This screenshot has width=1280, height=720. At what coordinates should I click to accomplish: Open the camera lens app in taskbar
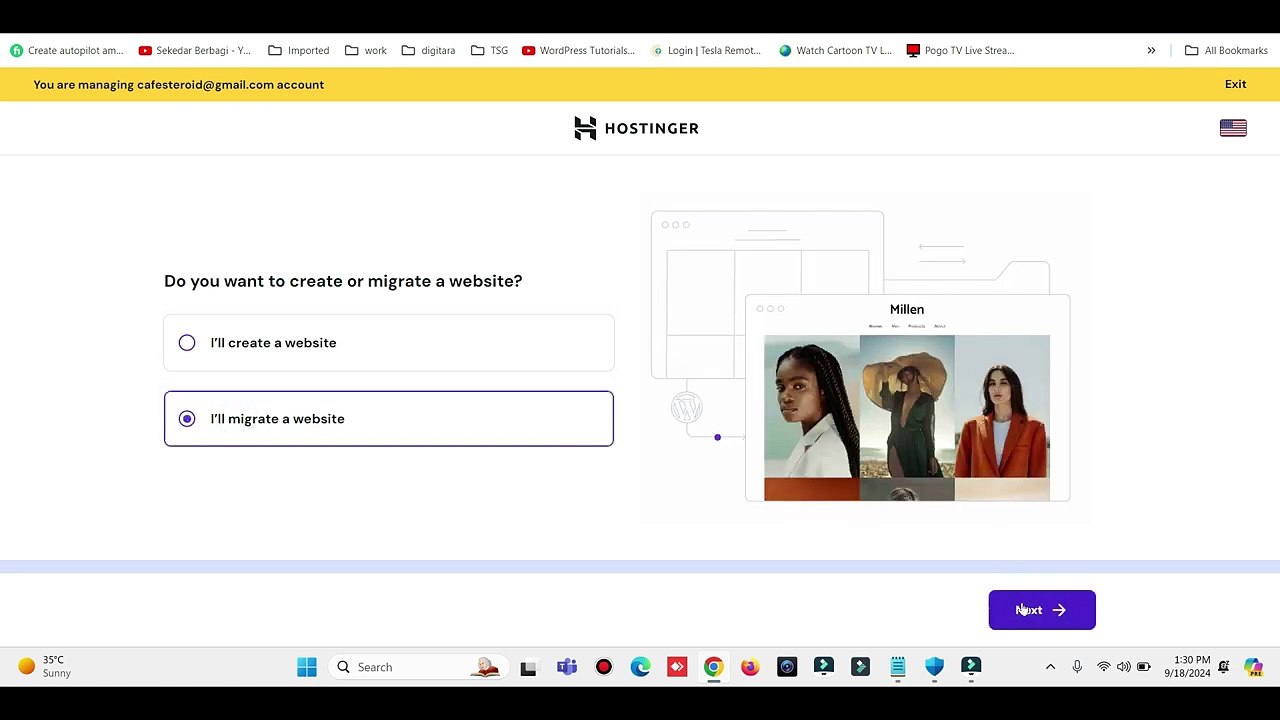(x=787, y=667)
